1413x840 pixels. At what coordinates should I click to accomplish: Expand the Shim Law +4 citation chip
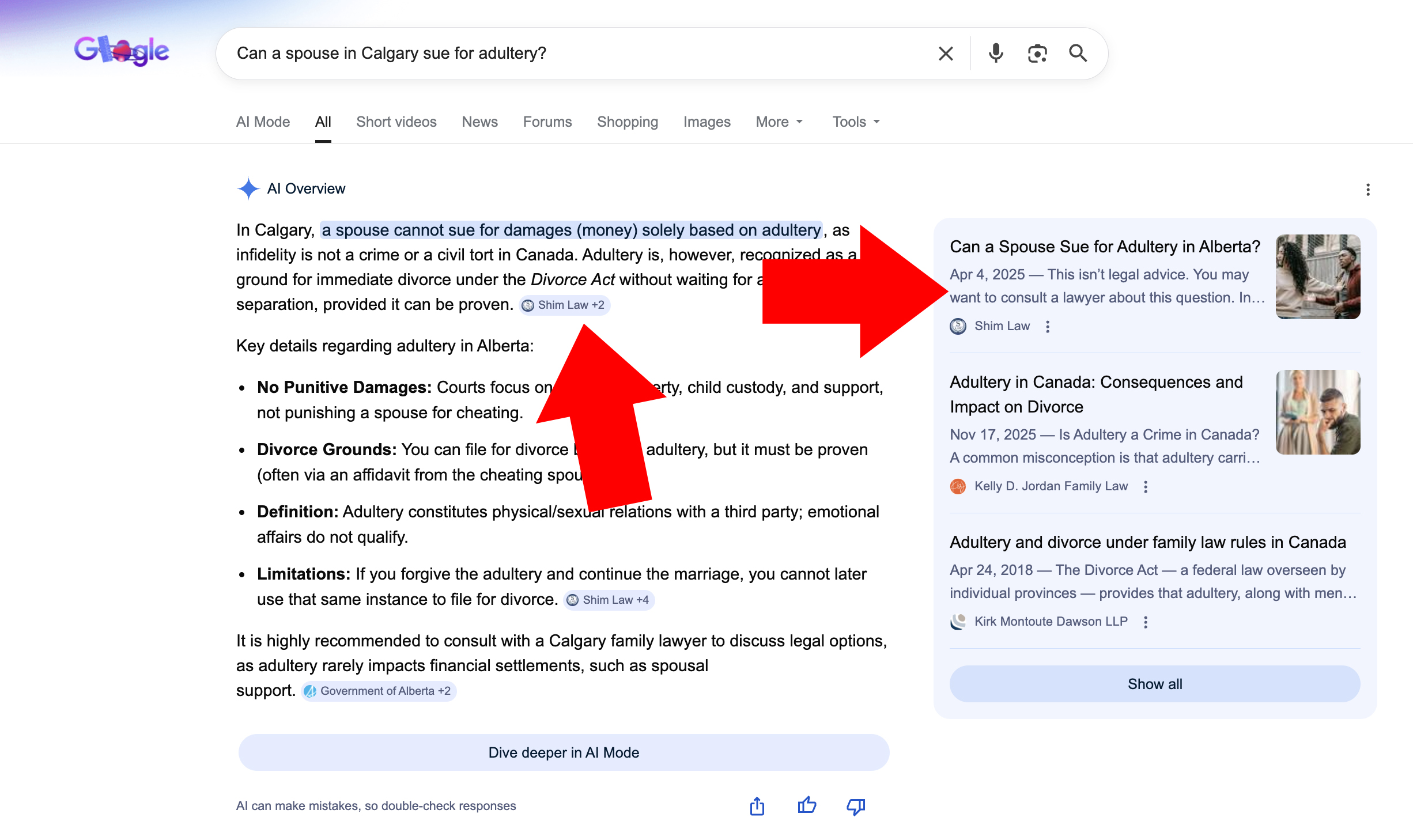pos(609,600)
